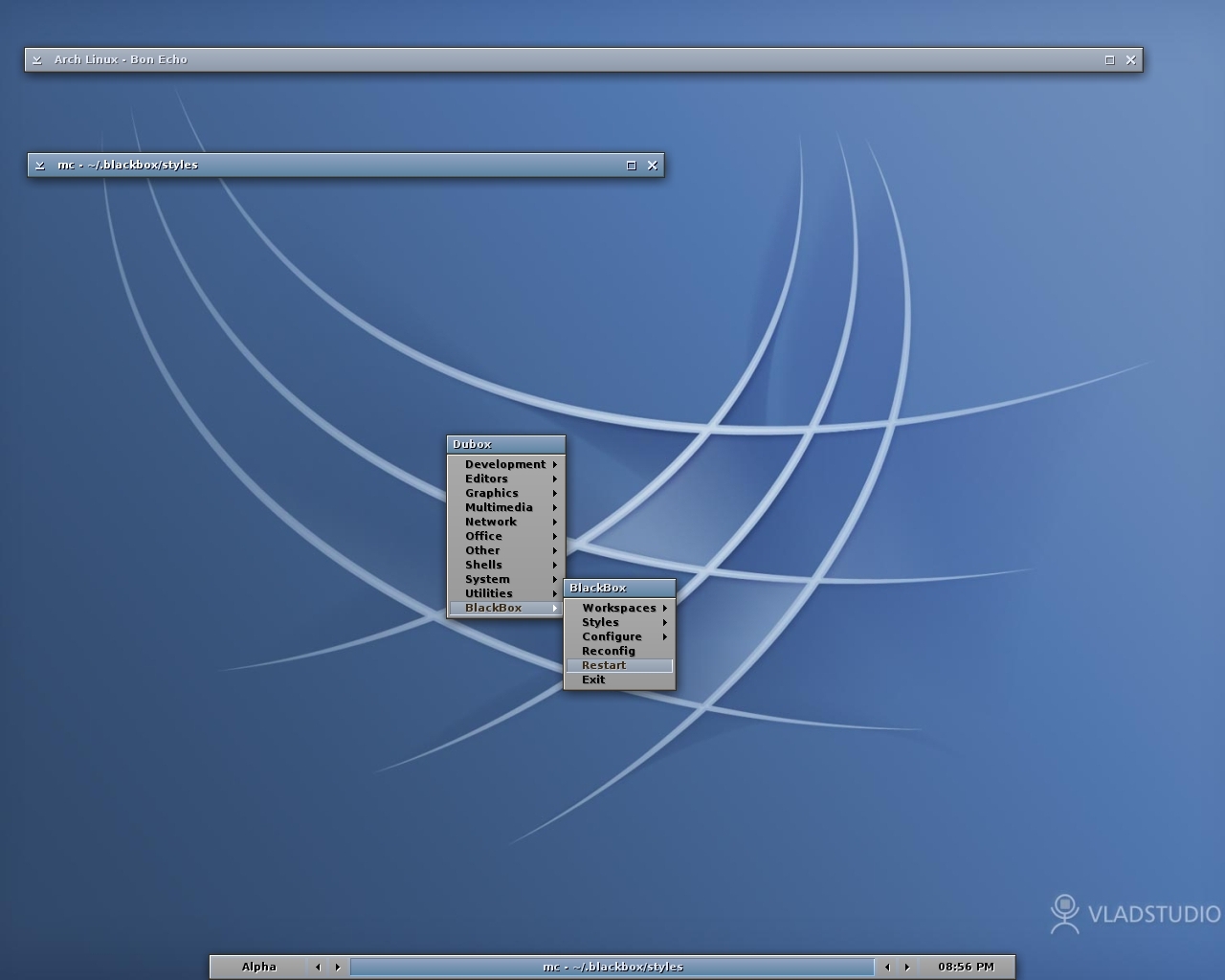Close the mc blackbox/styles window

653,165
